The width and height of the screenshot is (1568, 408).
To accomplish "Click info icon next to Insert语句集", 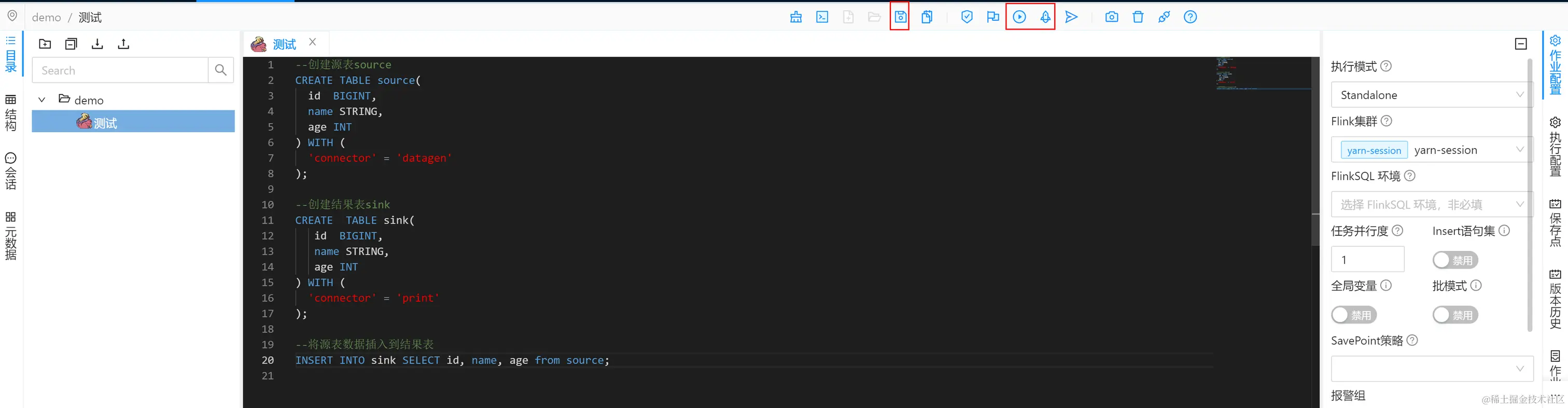I will tap(1504, 230).
